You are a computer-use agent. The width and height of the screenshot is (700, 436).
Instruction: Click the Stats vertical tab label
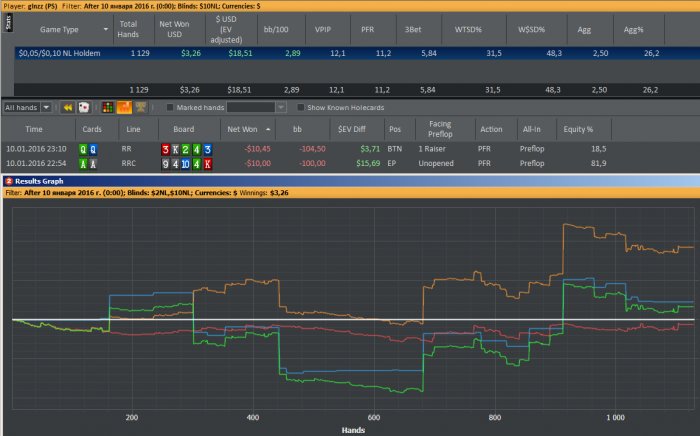(8, 22)
